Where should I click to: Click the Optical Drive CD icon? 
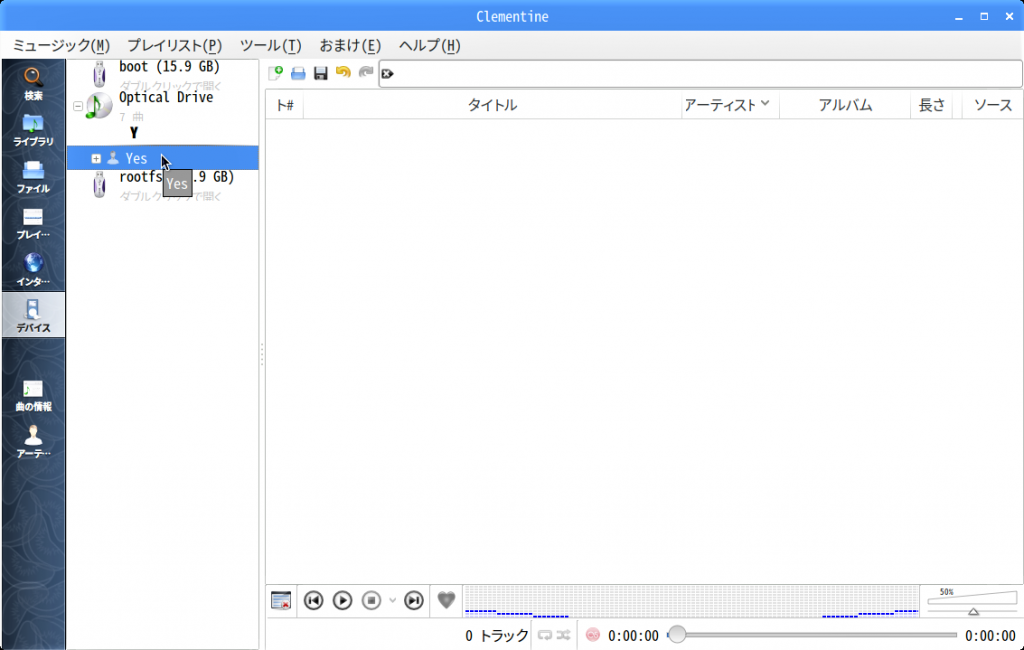[x=99, y=106]
